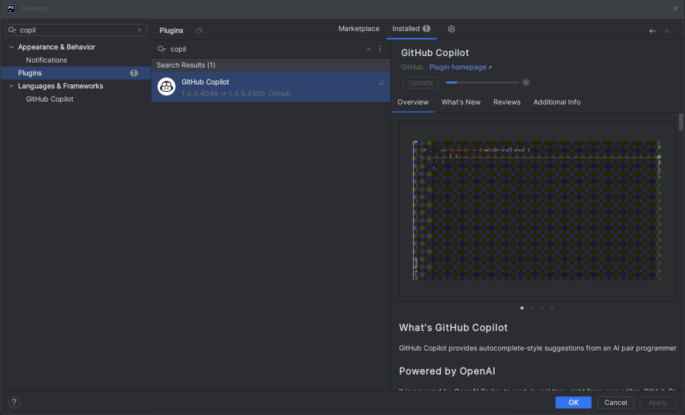Screen dimensions: 685x415
Task: Open the Plugin homepage link
Action: click(x=460, y=67)
